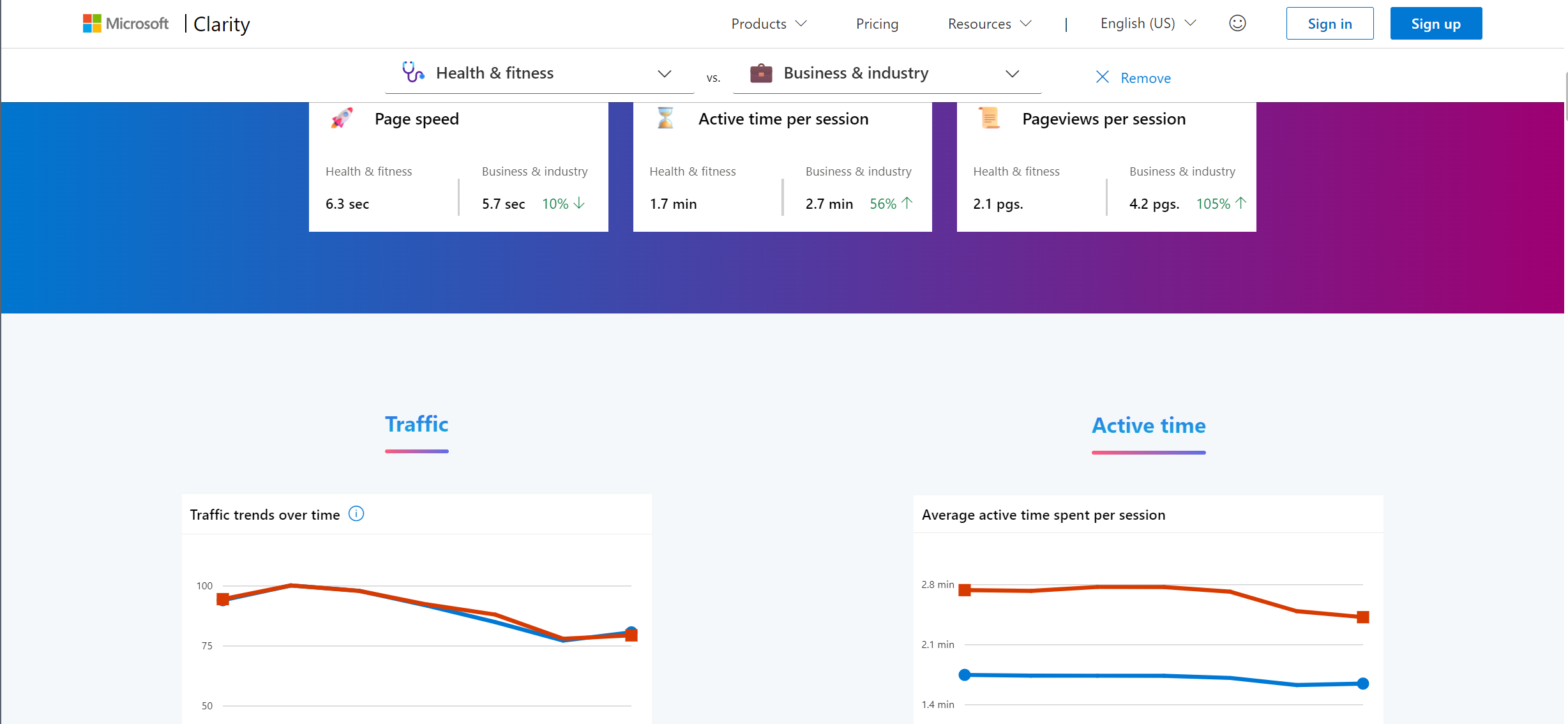Image resolution: width=1568 pixels, height=724 pixels.
Task: Click the Clarity wordmark in the header
Action: tap(221, 24)
